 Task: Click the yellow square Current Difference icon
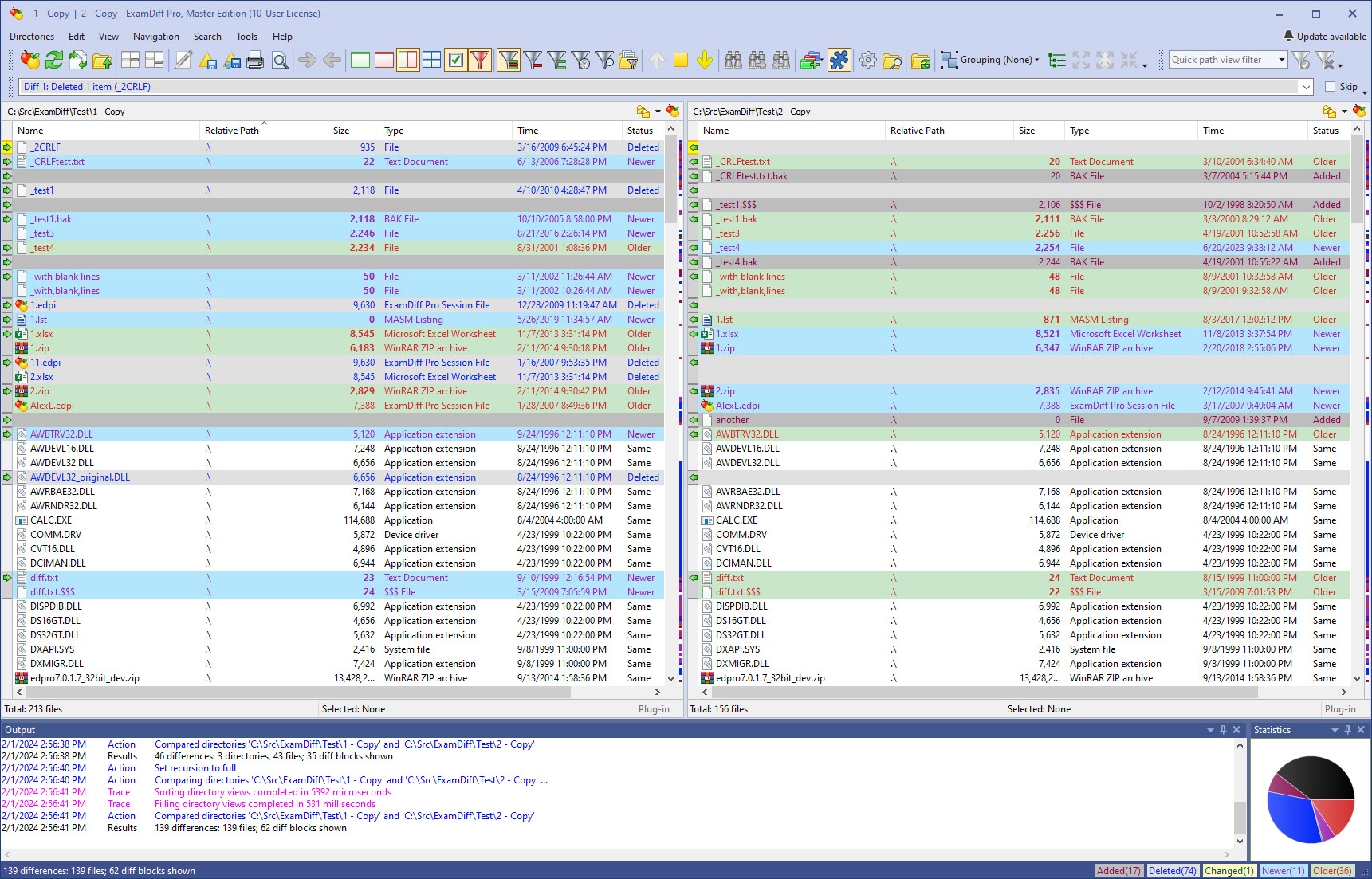[x=680, y=60]
